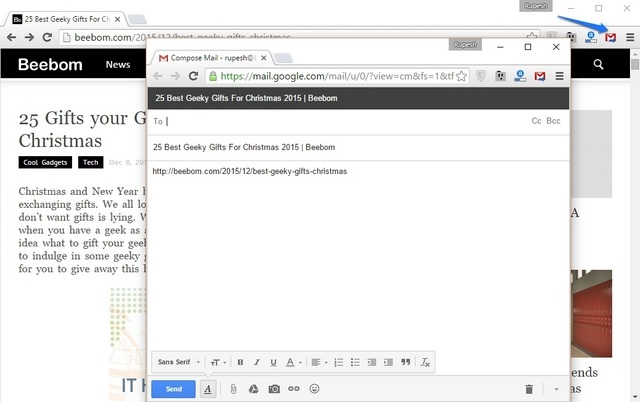Click the shield extension icon in compose window
The width and height of the screenshot is (640, 402).
481,76
